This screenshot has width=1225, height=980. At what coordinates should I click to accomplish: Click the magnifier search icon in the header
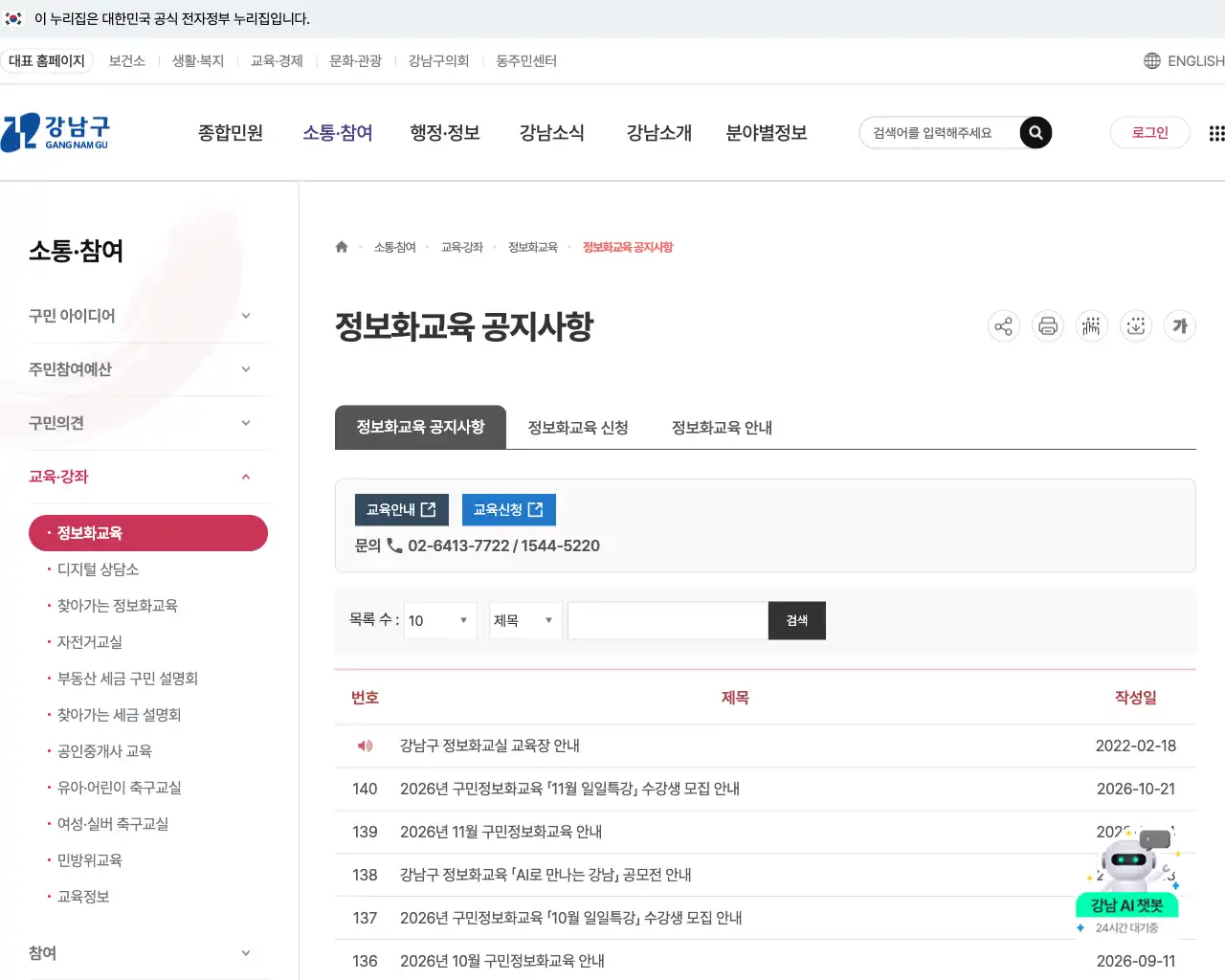click(1036, 133)
